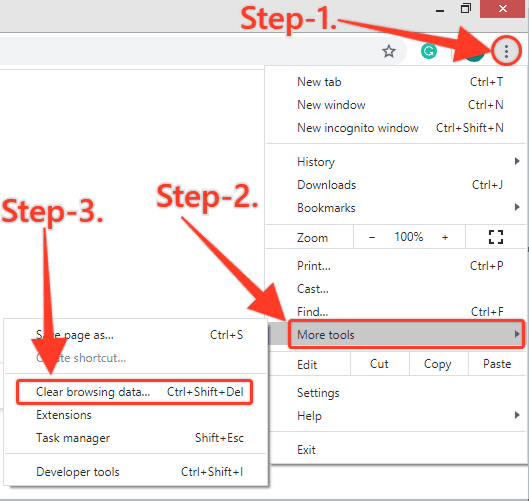Toggle fullscreen mode from the Zoom row

coord(496,237)
